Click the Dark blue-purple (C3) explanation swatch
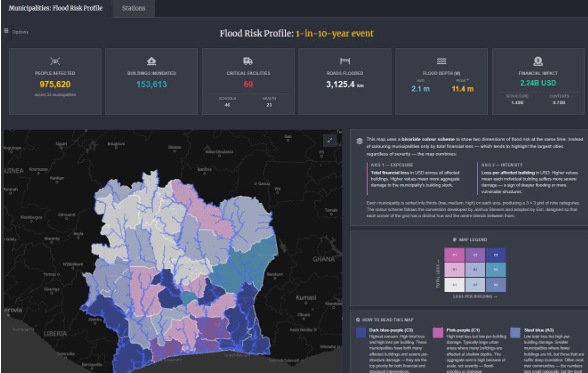588x373 pixels. [361, 333]
